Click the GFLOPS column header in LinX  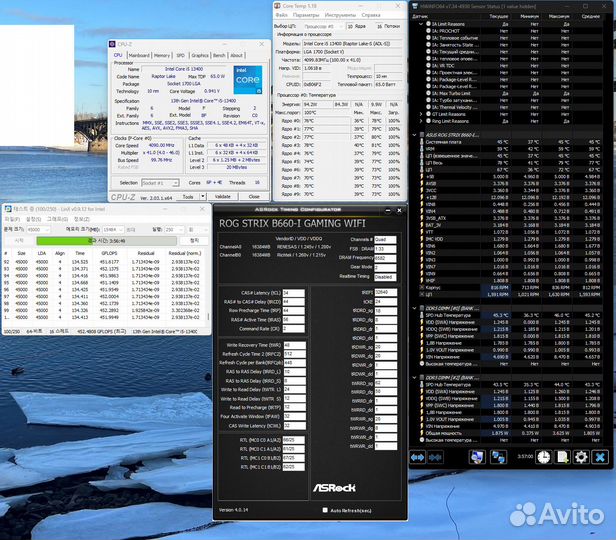point(109,253)
